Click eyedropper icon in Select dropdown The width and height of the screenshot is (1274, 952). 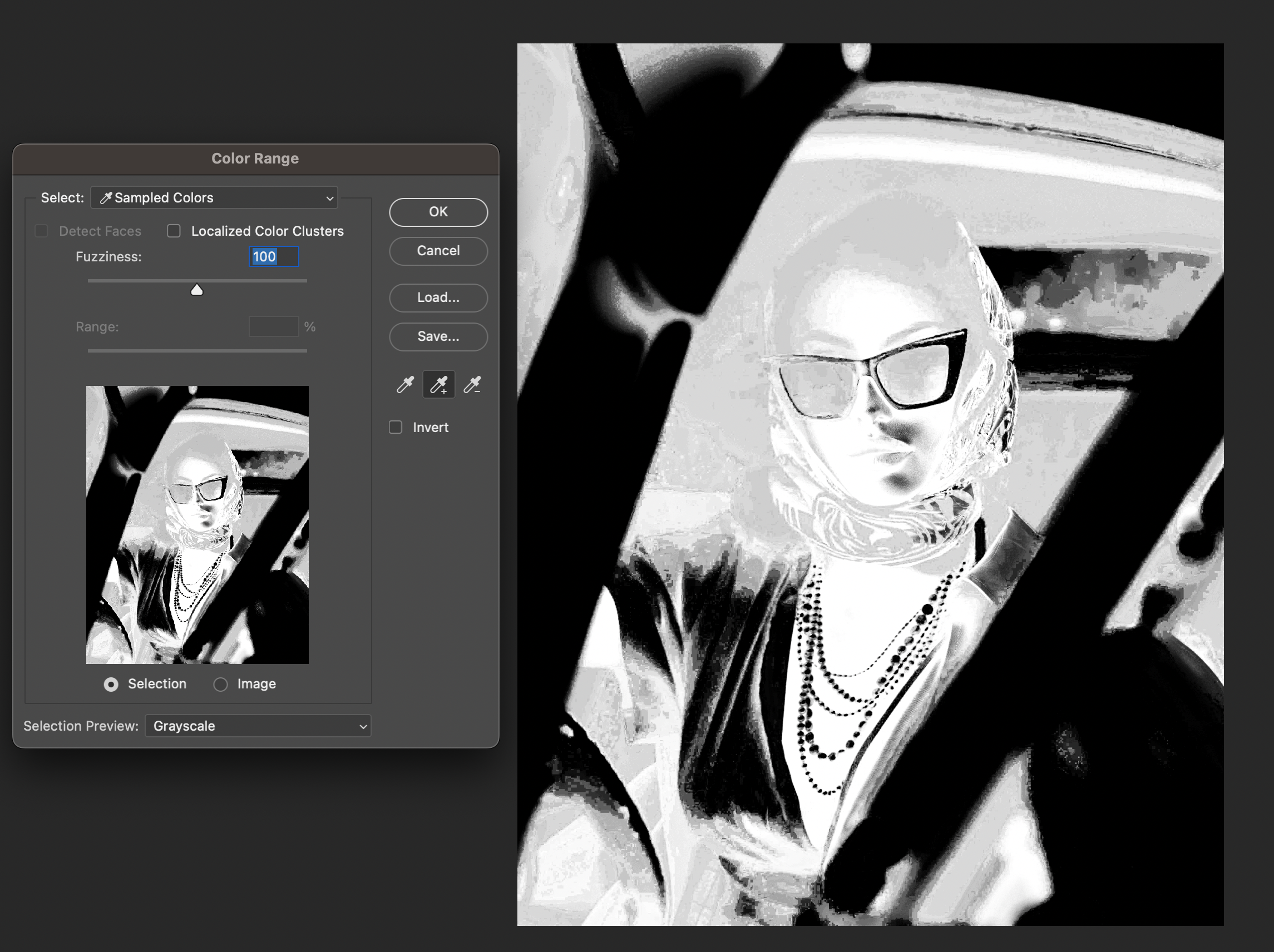(106, 198)
